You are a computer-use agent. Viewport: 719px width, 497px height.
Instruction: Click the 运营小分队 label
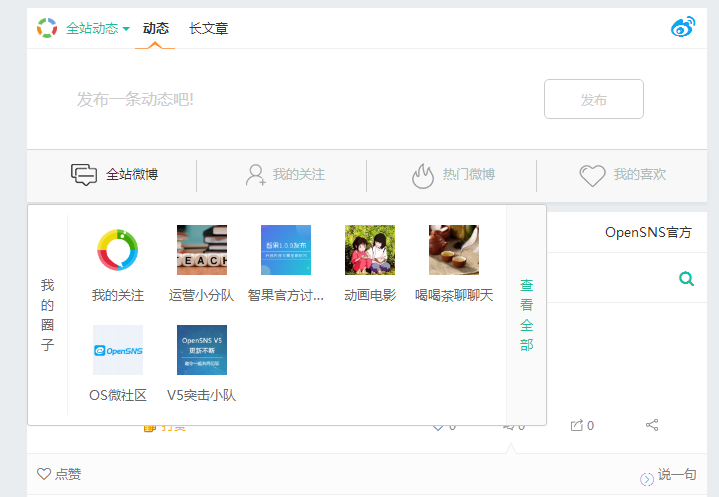[201, 295]
